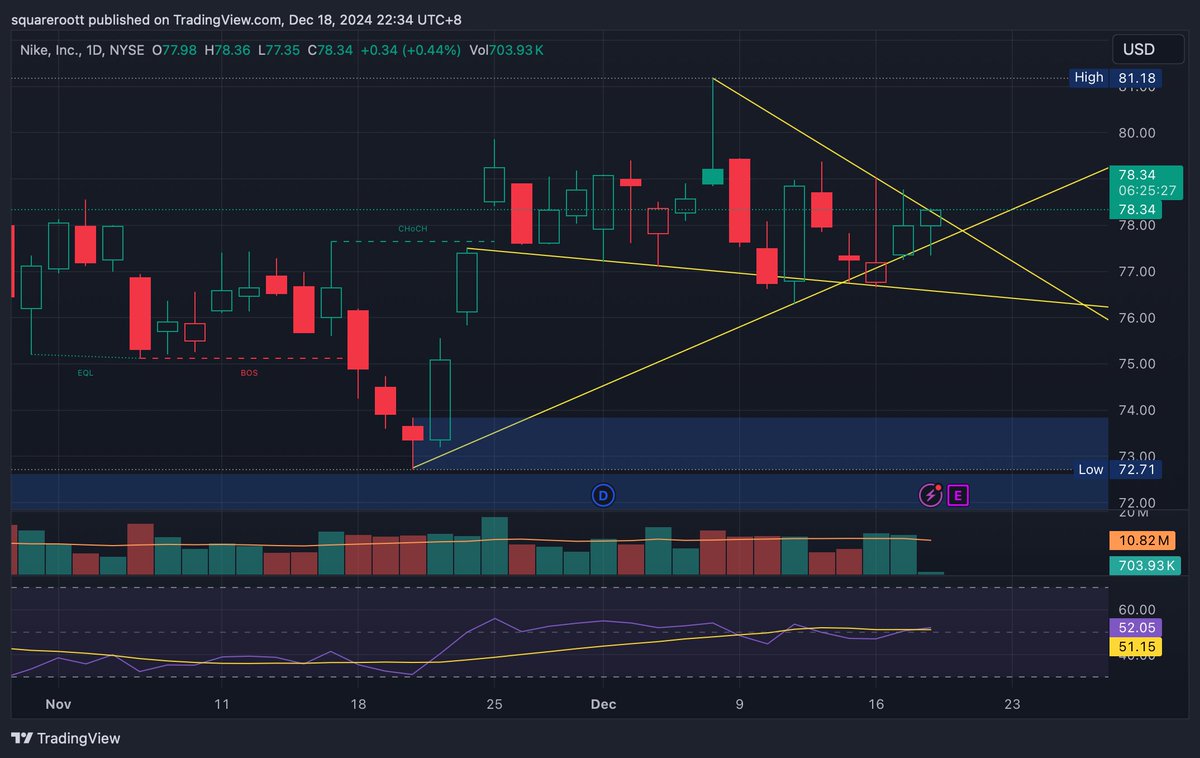
Task: Click the Dec label on the date axis
Action: pos(603,704)
